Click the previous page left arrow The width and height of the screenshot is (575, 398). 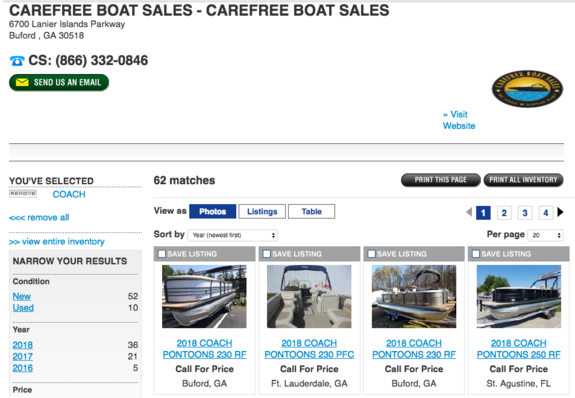tap(469, 212)
